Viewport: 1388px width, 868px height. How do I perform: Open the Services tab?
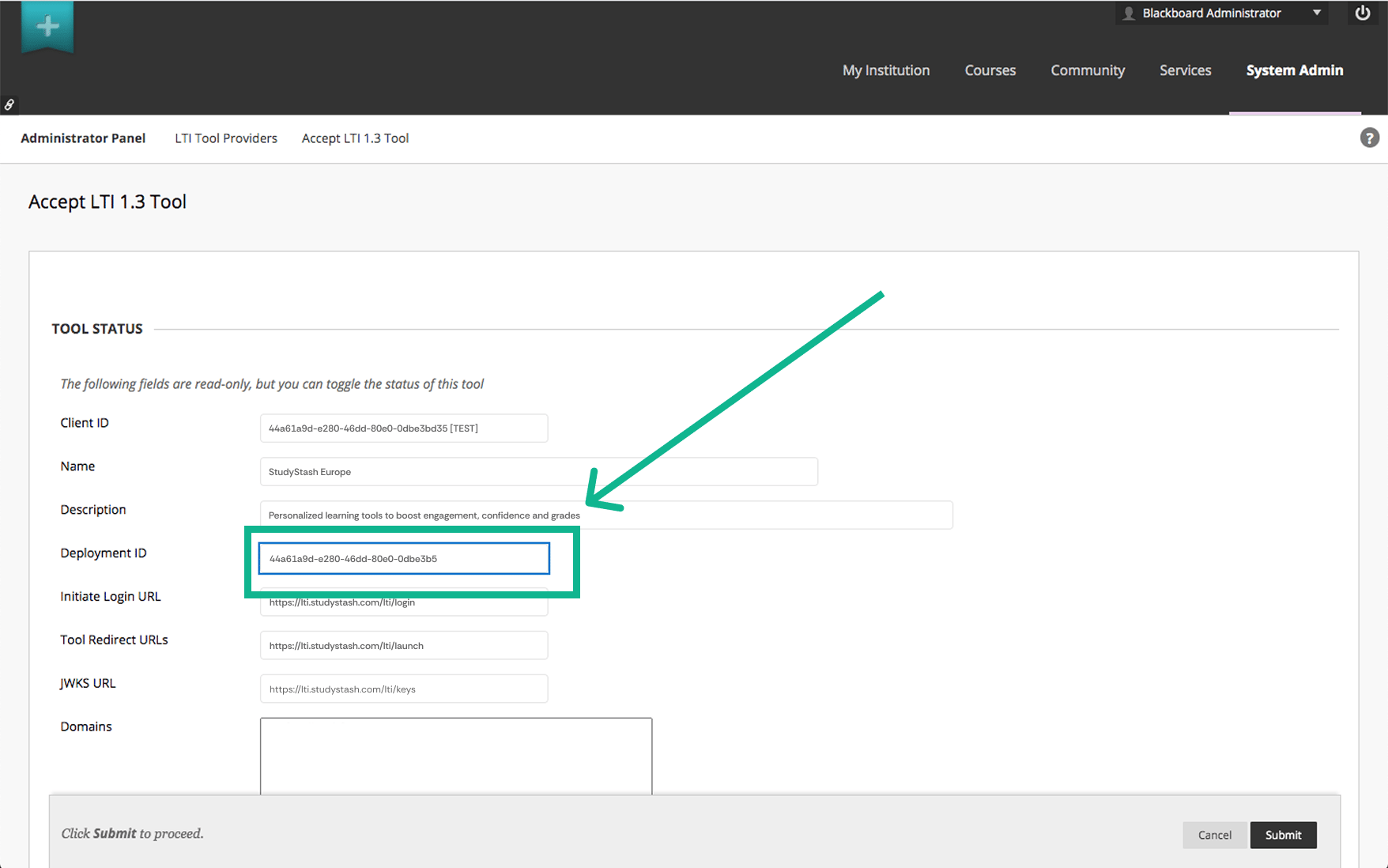point(1185,70)
